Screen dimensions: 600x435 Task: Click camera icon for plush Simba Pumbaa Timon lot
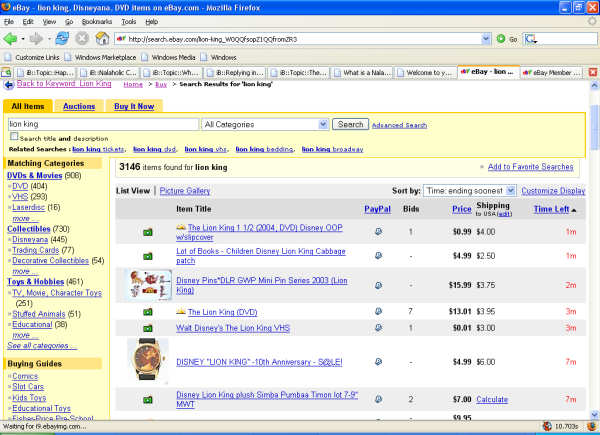click(x=148, y=400)
